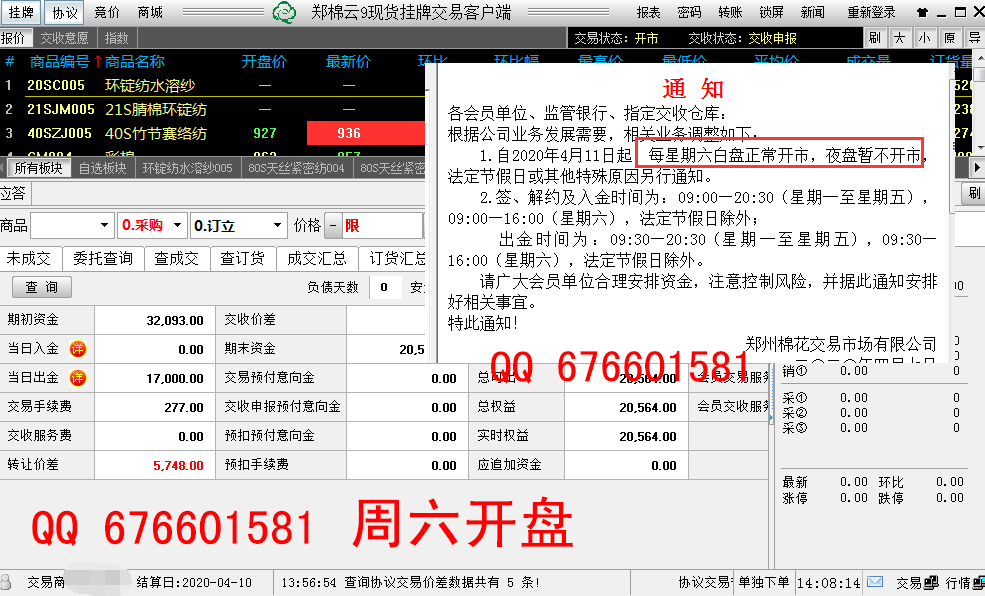985x596 pixels.
Task: Sort by the 商品名称 column header
Action: [134, 62]
